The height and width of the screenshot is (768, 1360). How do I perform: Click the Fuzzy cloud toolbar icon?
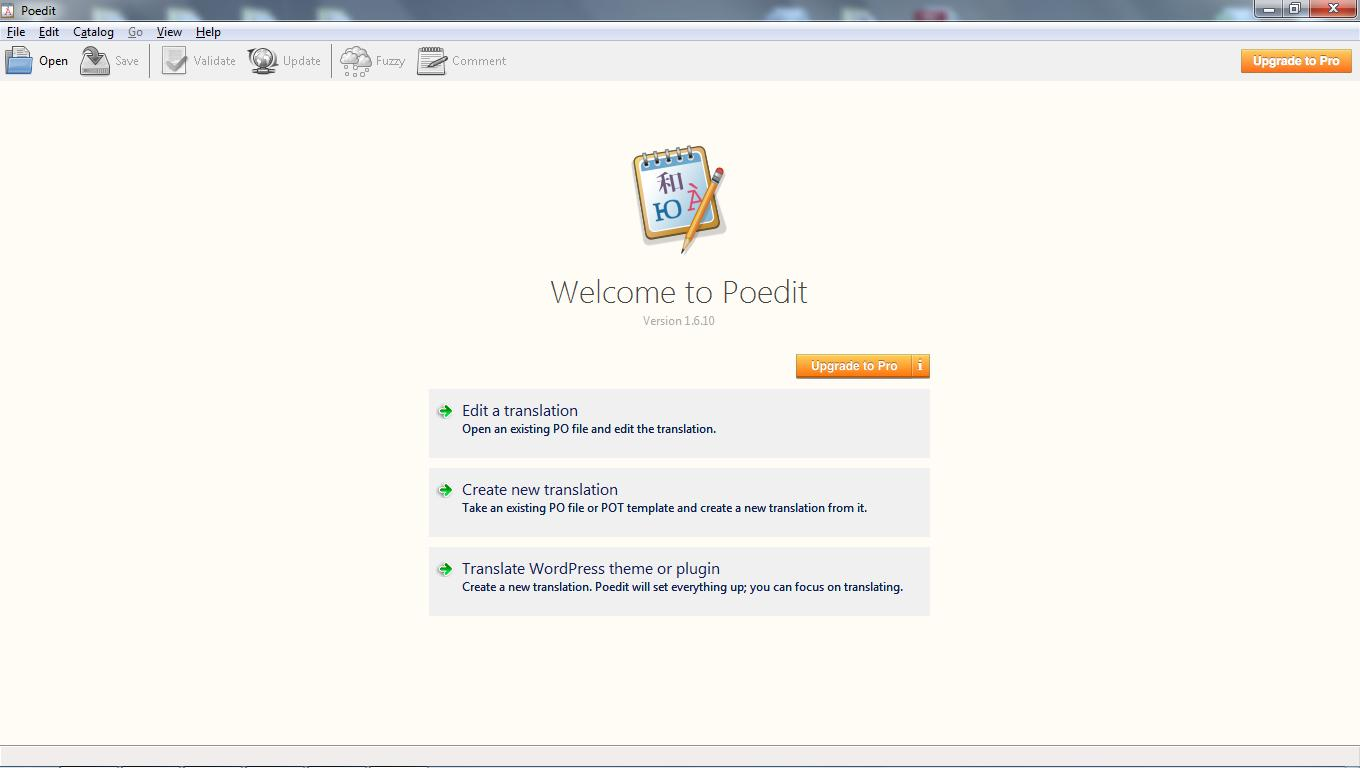pos(356,61)
